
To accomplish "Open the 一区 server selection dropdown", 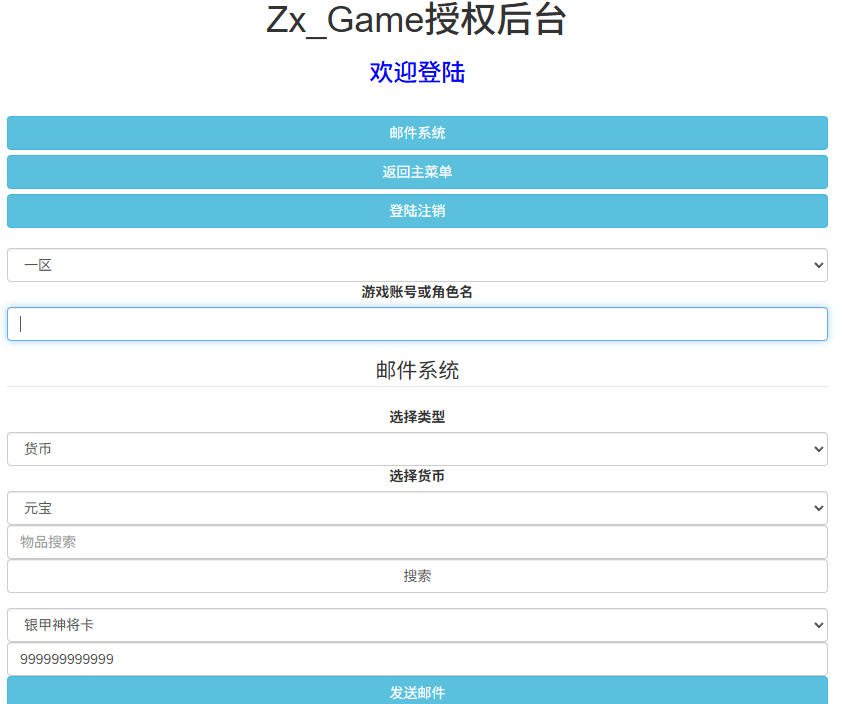I will 416,265.
